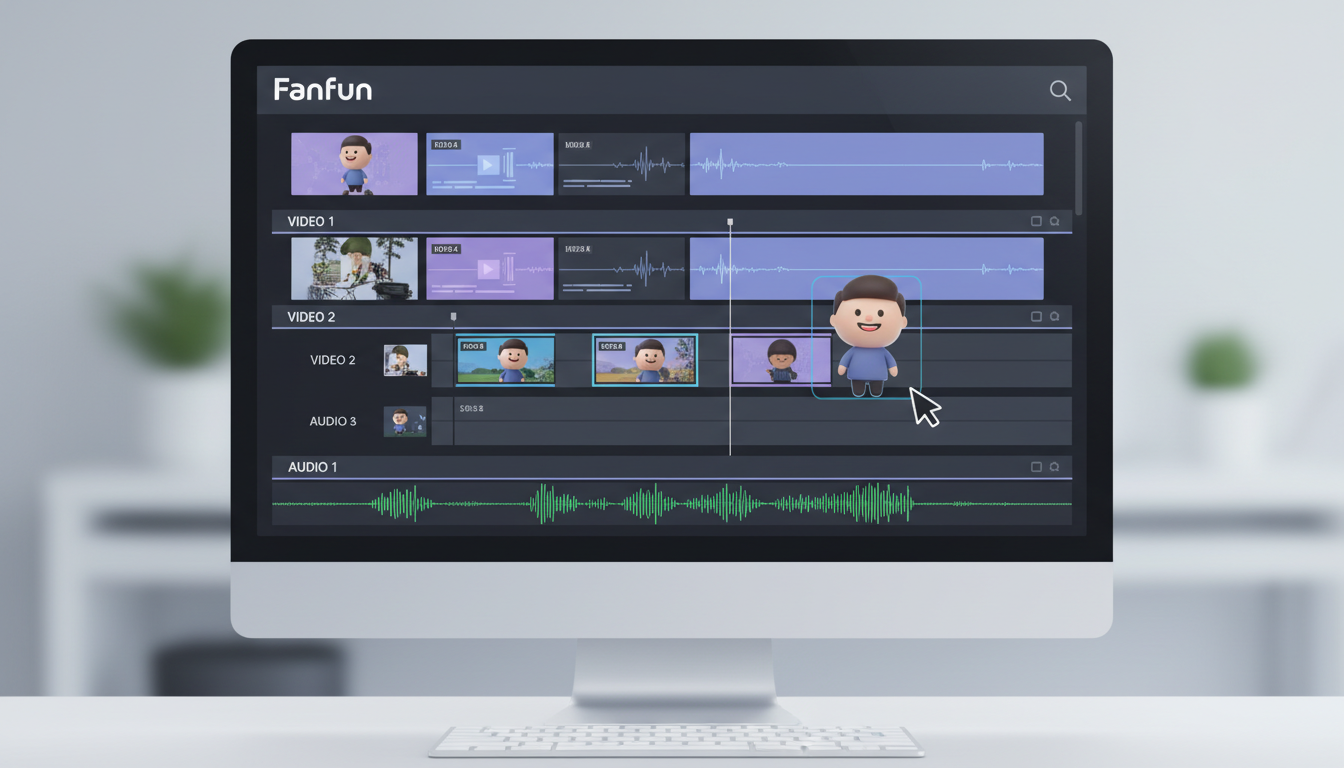This screenshot has height=768, width=1344.
Task: Click the round magnifier icon in VIDEO 1 header
Action: (1054, 221)
